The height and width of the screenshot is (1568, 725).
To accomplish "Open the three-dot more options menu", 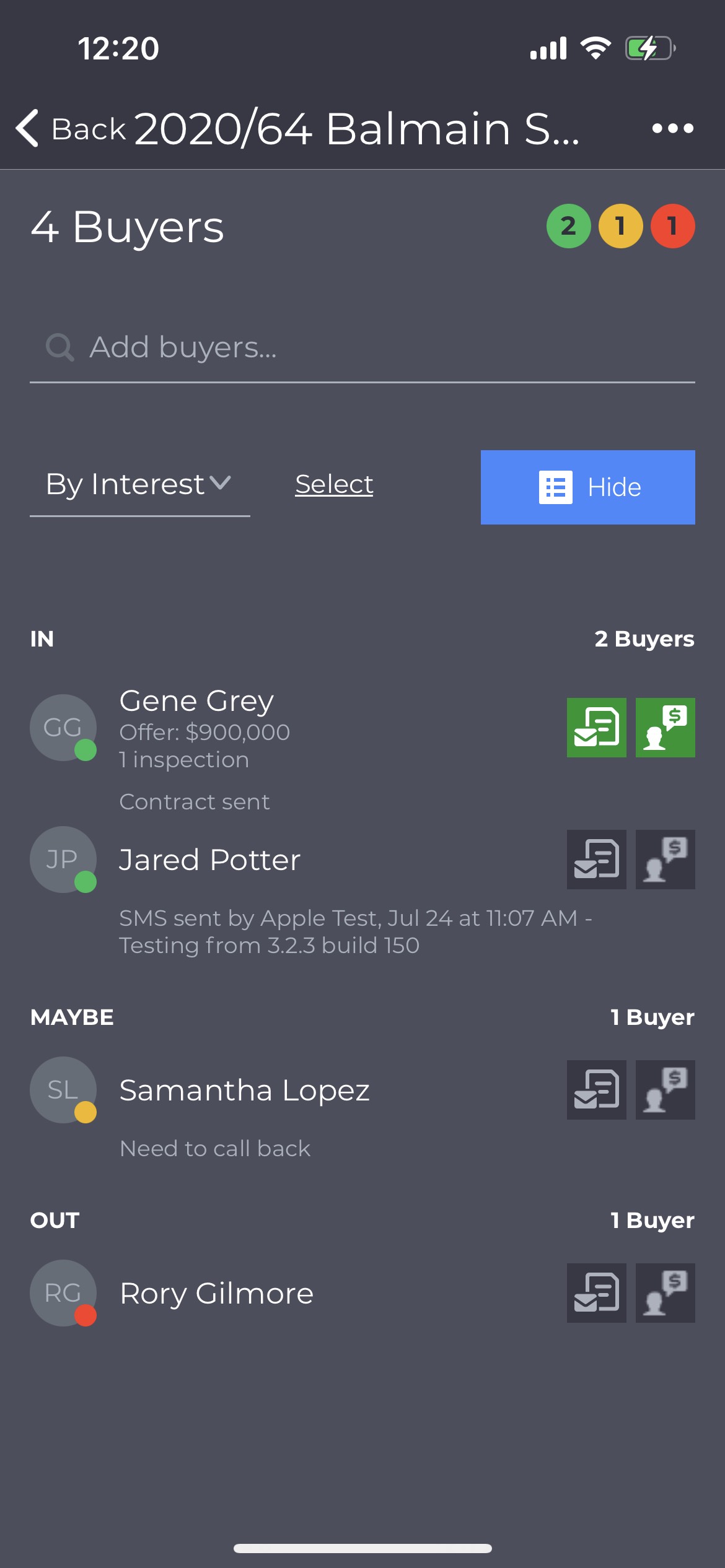I will [672, 128].
